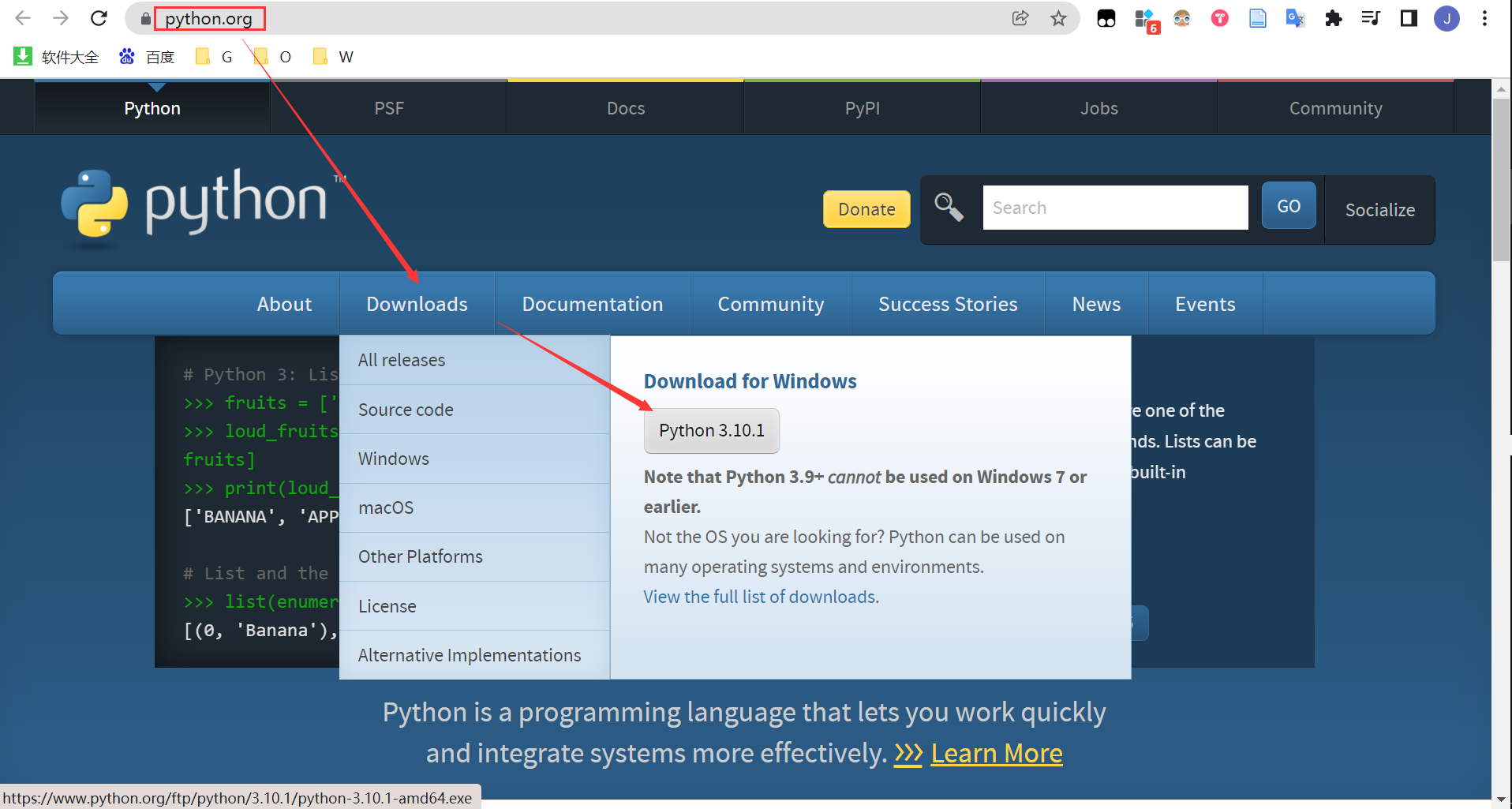Image resolution: width=1512 pixels, height=809 pixels.
Task: Click the page vertical scrollbar thumb
Action: click(1501, 179)
